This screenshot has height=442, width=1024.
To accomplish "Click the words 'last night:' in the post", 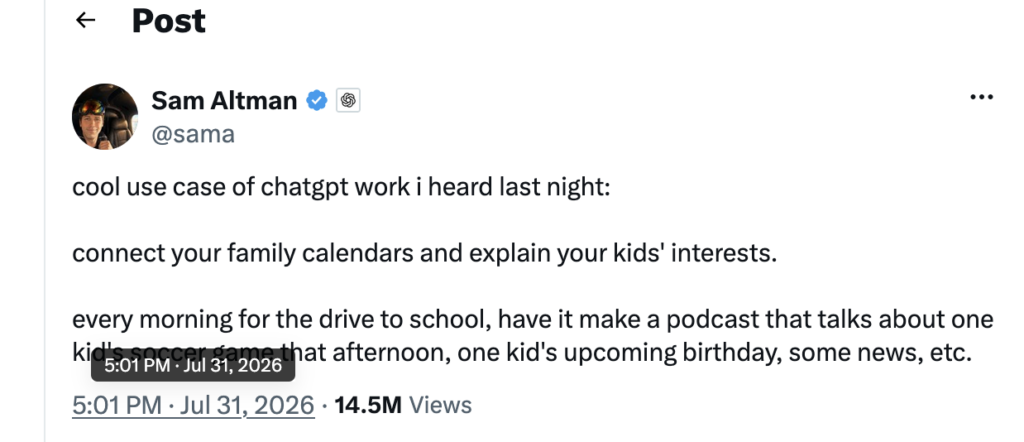I will 555,187.
